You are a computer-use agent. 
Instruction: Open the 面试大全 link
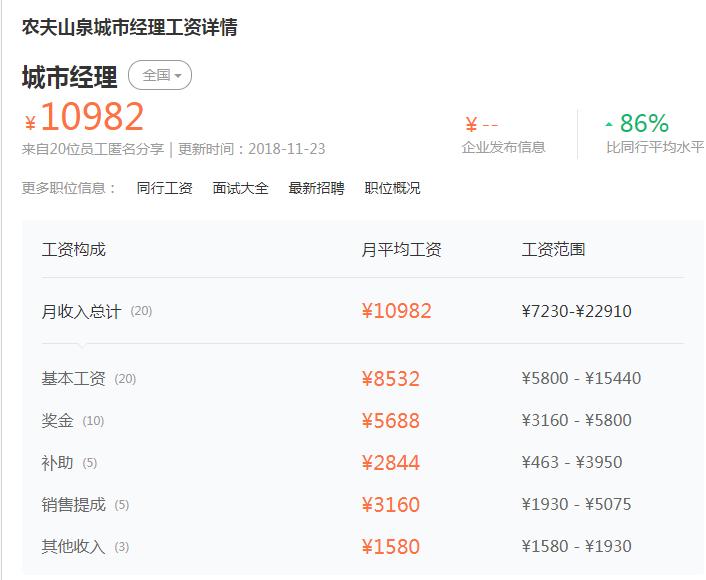pyautogui.click(x=240, y=188)
